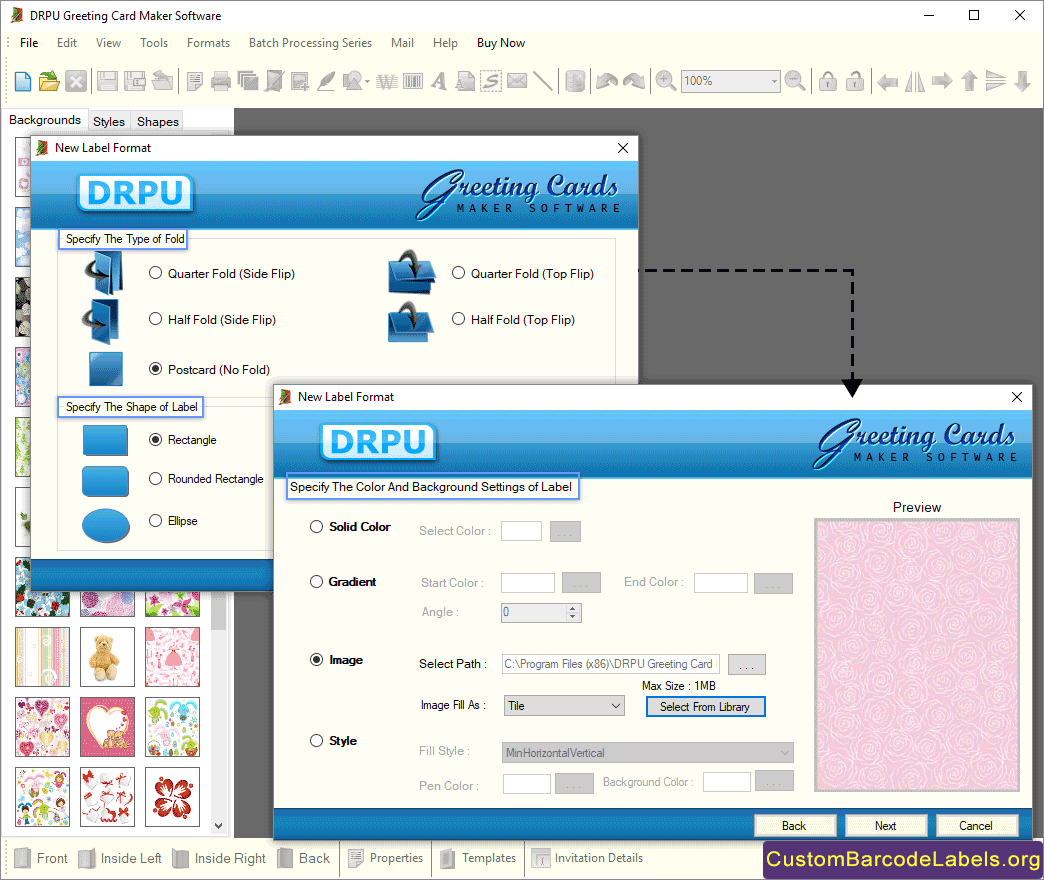Click the up arrow icon in the toolbar
Viewport: 1044px width, 880px height.
pyautogui.click(x=969, y=81)
